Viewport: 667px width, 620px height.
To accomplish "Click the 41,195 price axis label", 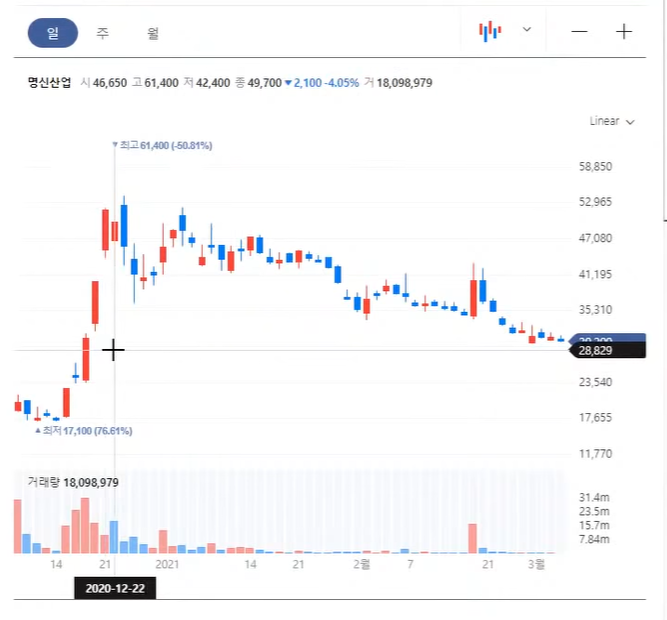I will [x=595, y=274].
